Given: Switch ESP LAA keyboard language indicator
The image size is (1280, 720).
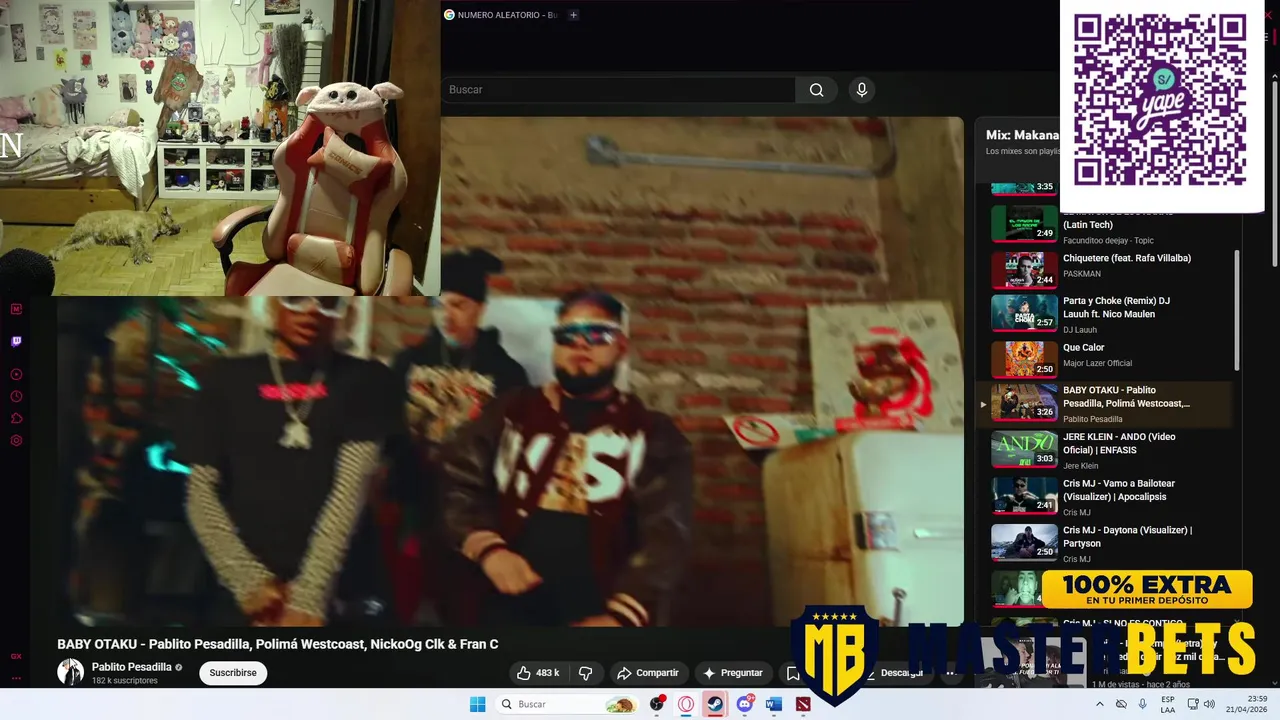Looking at the screenshot, I should click(1168, 704).
